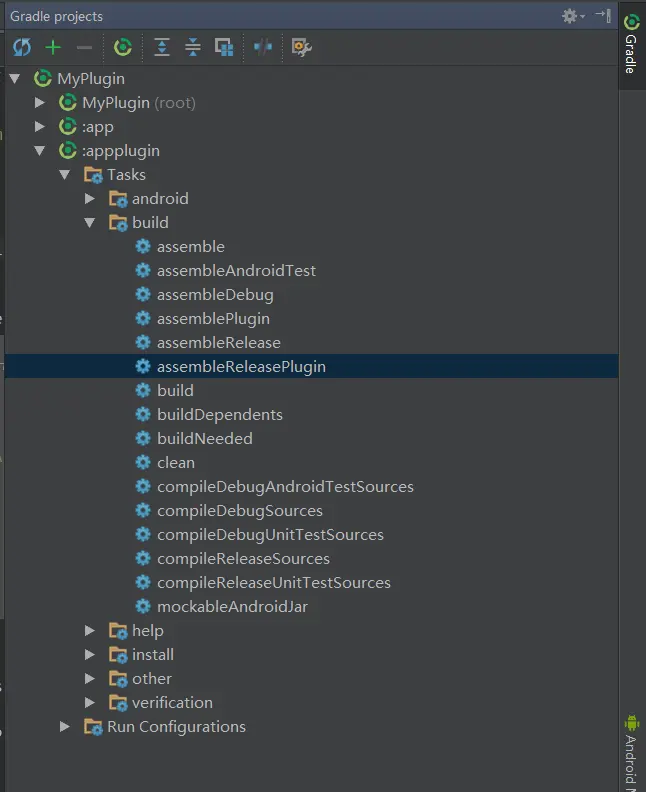Select the assemble task
646x792 pixels.
click(x=190, y=246)
